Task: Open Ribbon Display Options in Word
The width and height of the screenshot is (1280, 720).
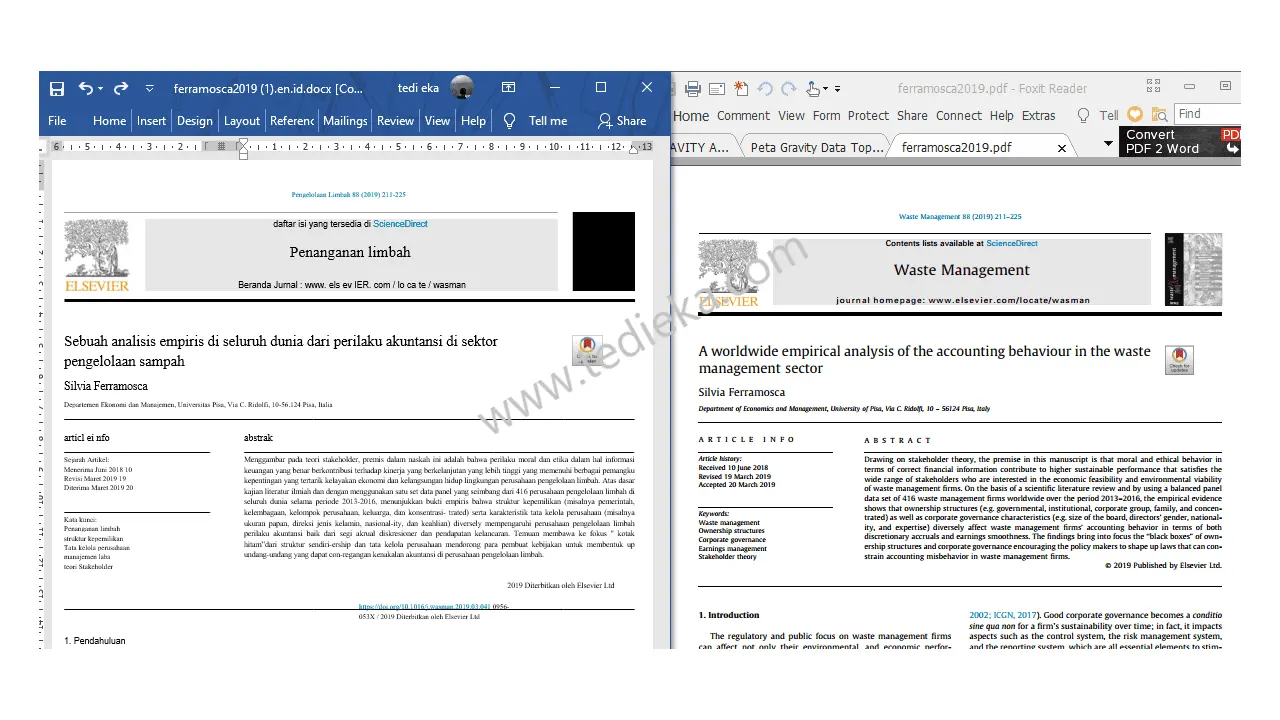Action: [x=508, y=88]
